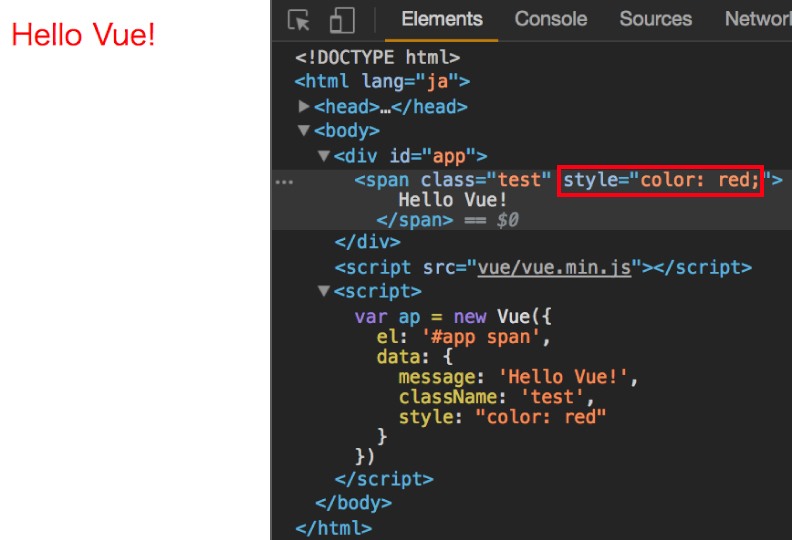Select the closing </script> tag
Image resolution: width=792 pixels, height=540 pixels.
(x=384, y=479)
